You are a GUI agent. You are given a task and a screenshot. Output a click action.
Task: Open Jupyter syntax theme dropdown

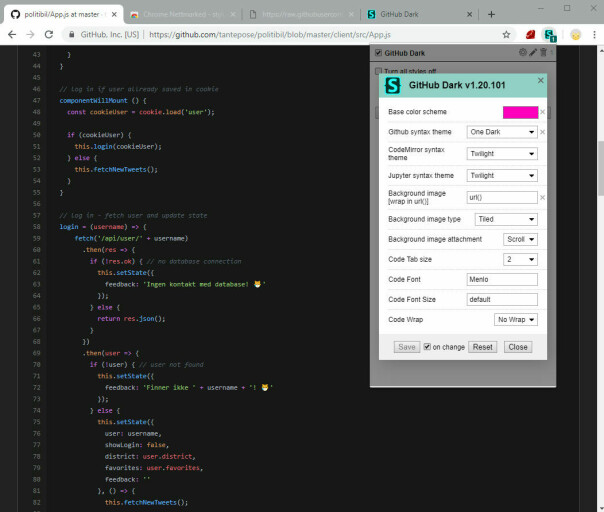[502, 176]
